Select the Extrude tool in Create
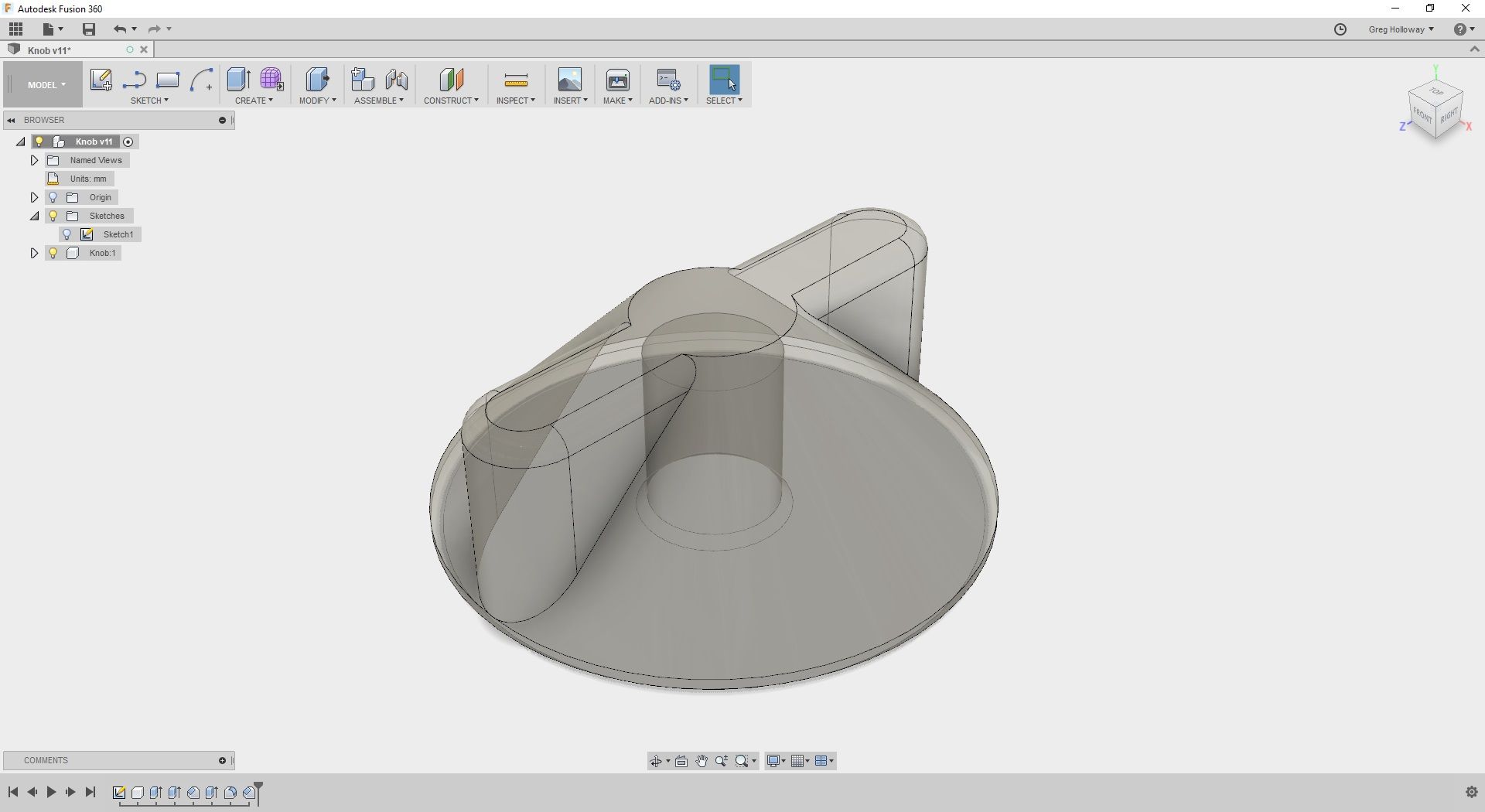This screenshot has height=812, width=1485. pyautogui.click(x=238, y=80)
